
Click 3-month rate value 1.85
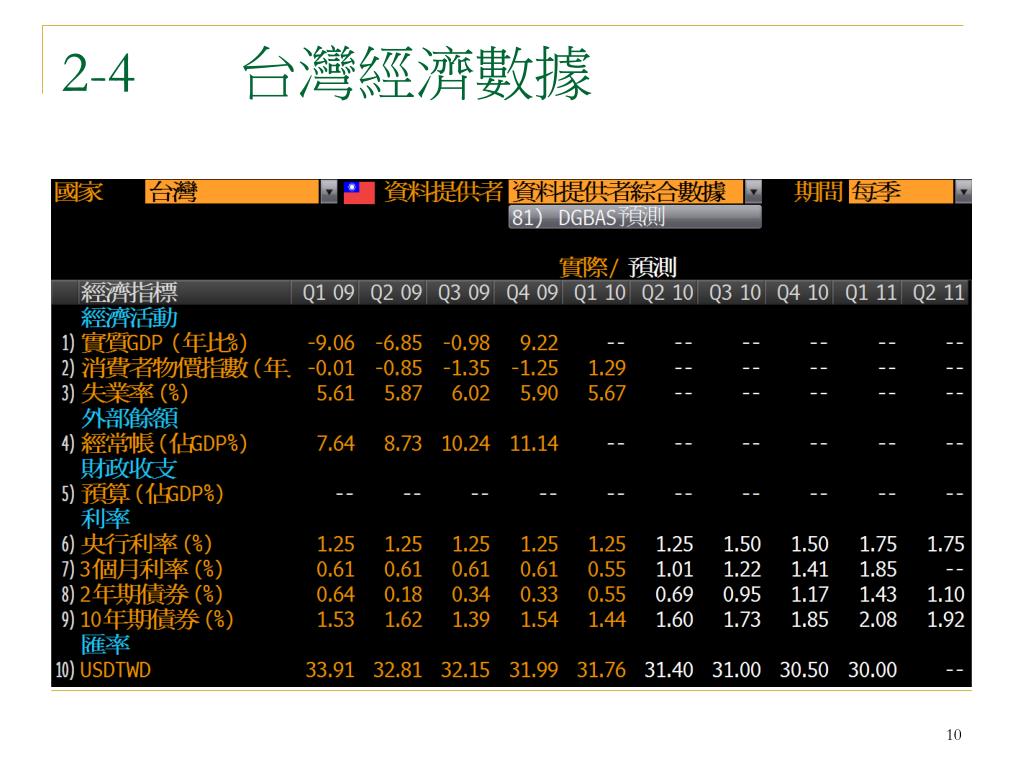coord(878,569)
